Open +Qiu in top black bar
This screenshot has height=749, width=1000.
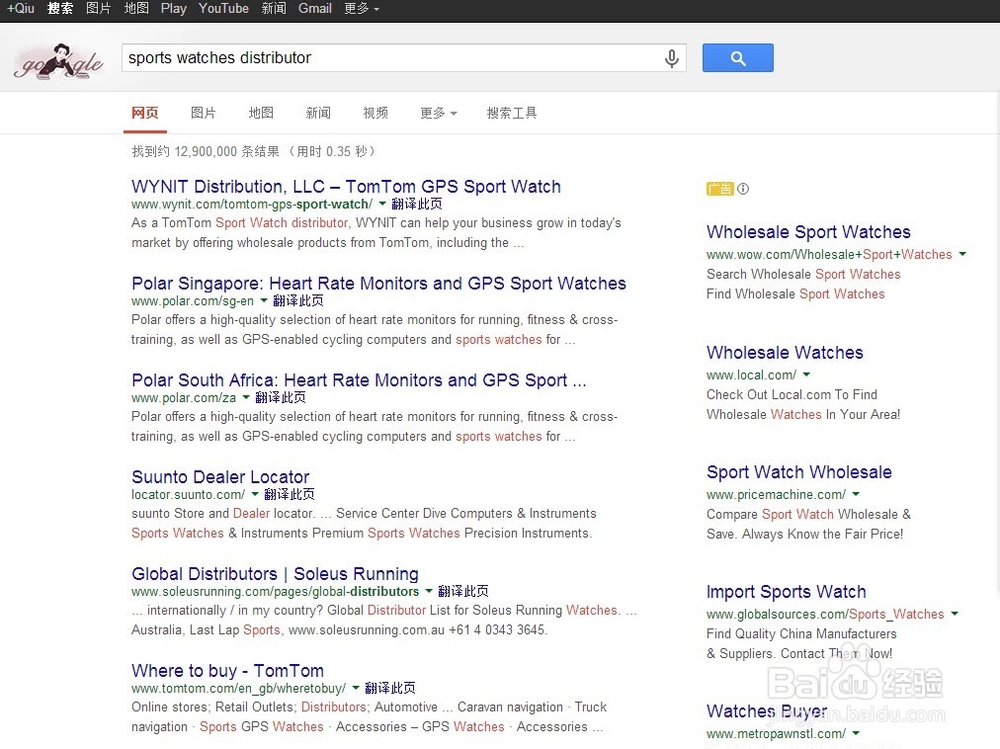(x=20, y=8)
